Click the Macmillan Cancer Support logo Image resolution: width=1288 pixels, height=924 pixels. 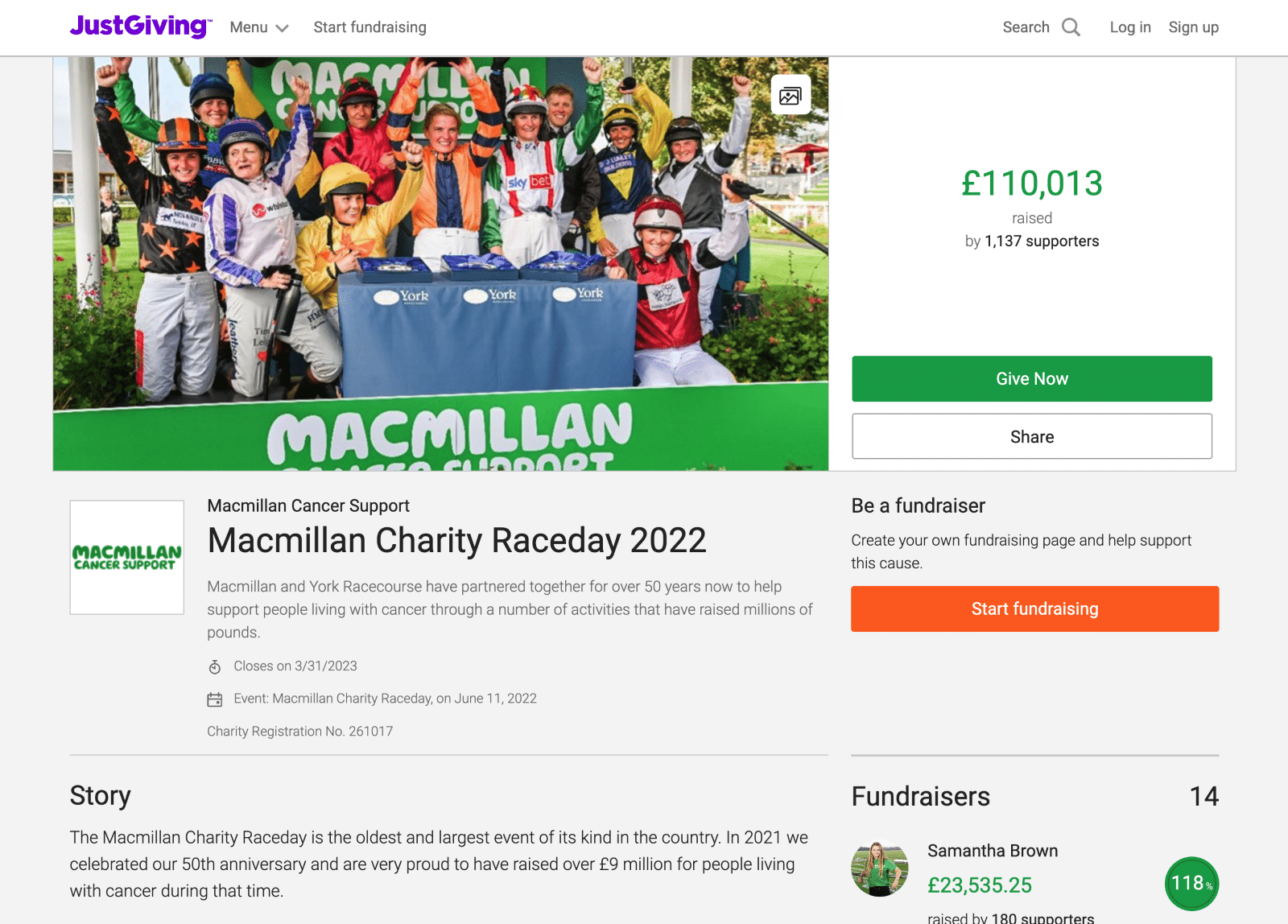tap(127, 557)
